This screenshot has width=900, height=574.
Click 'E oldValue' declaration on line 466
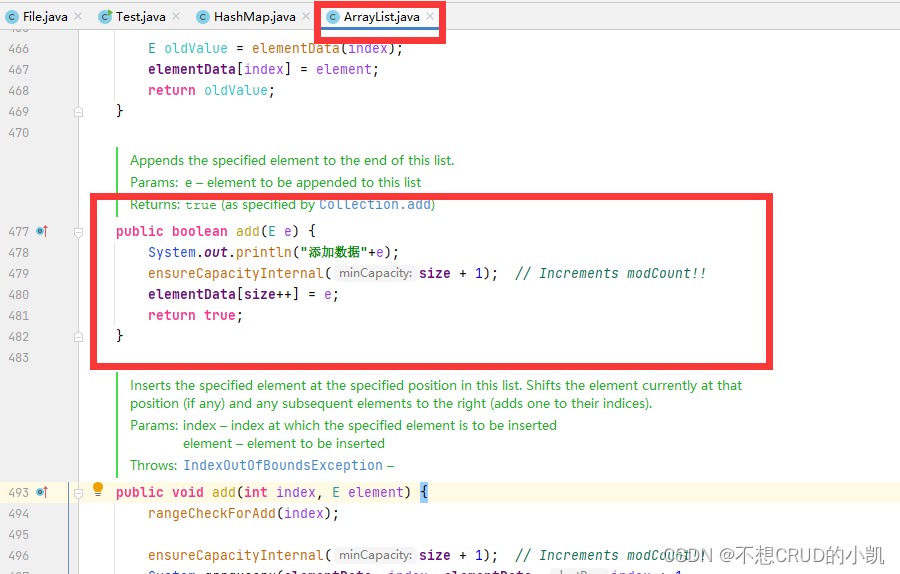[x=188, y=49]
